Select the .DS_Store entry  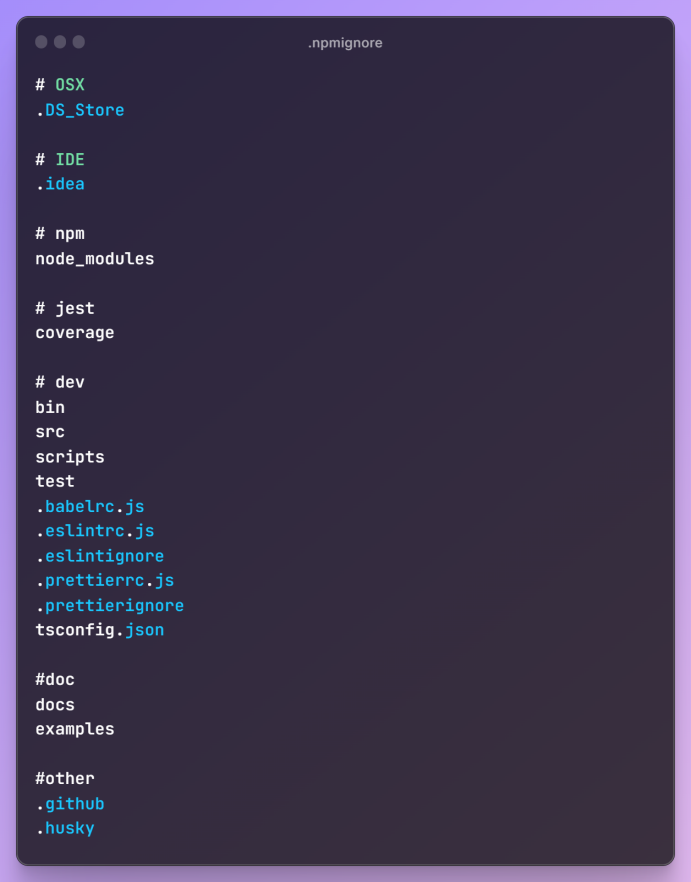pyautogui.click(x=80, y=110)
